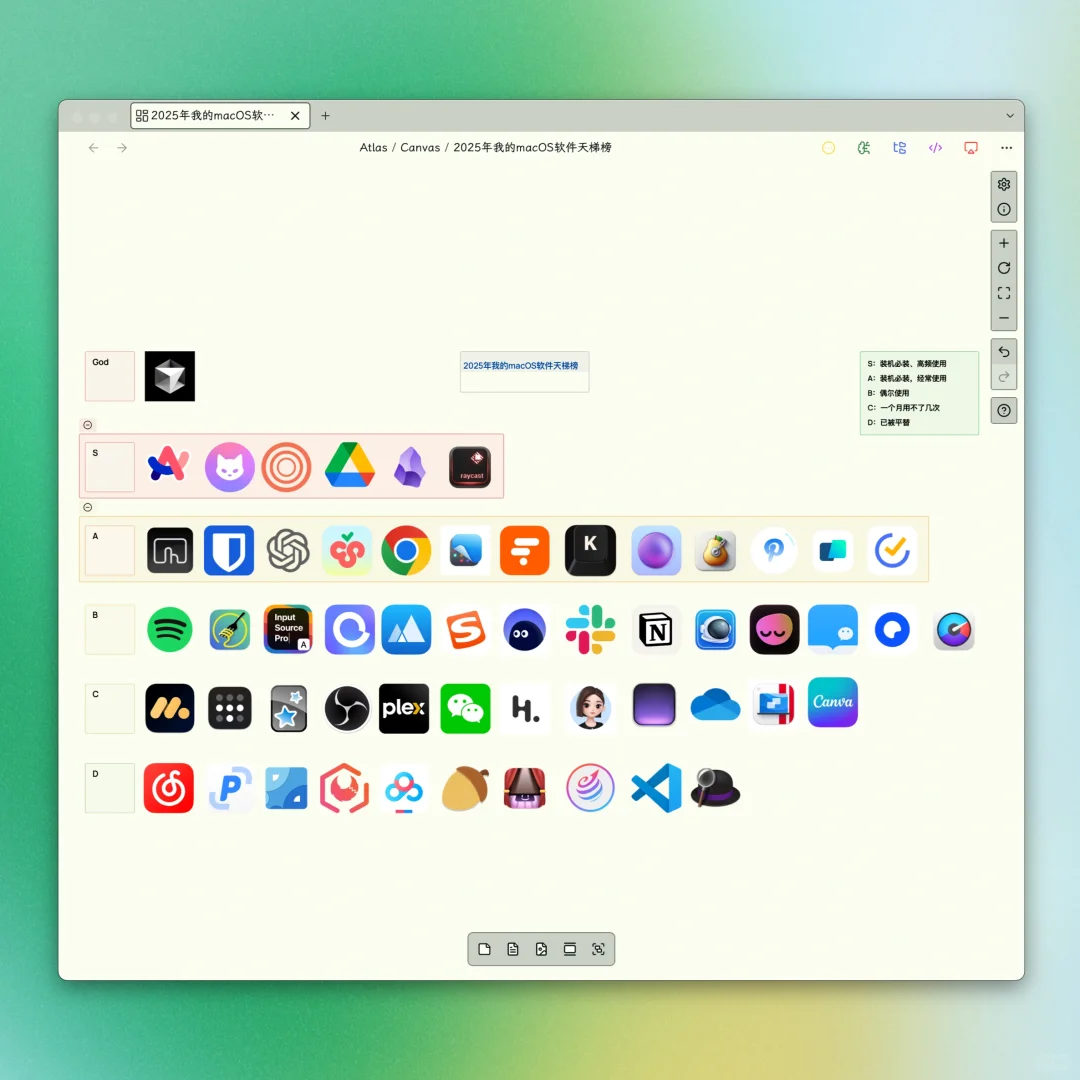Select the Alfred hat icon
Screen dimensions: 1080x1080
tap(715, 788)
